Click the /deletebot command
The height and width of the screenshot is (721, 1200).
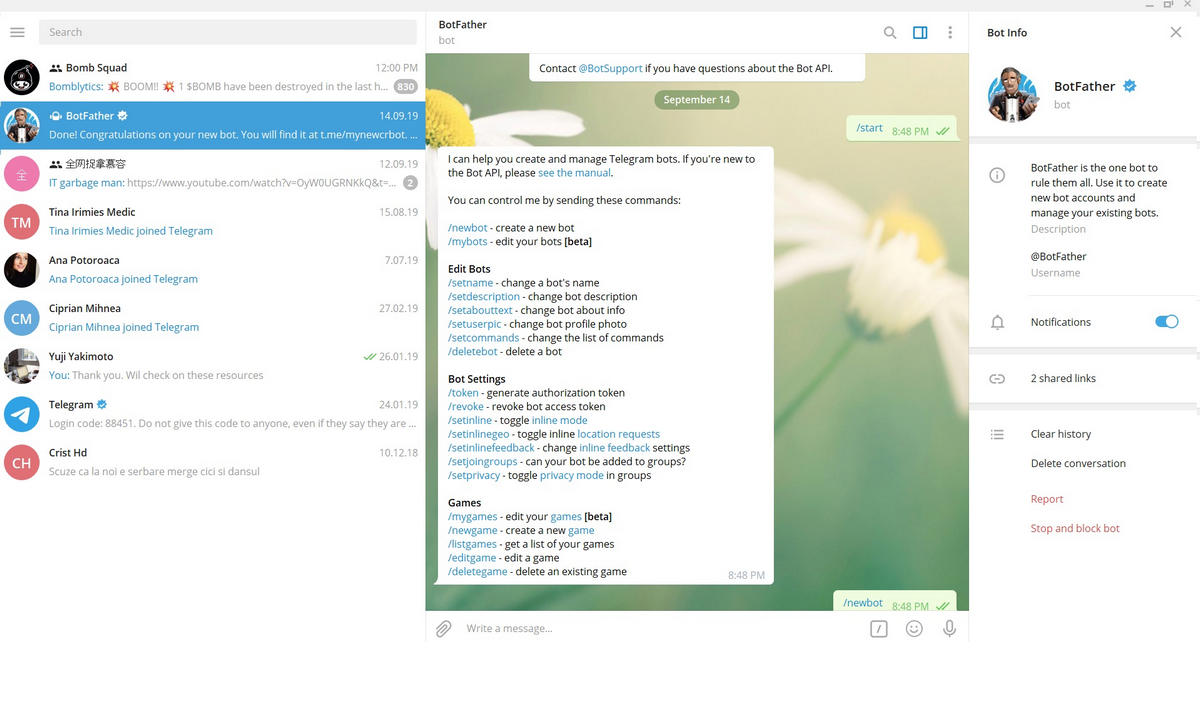tap(472, 351)
